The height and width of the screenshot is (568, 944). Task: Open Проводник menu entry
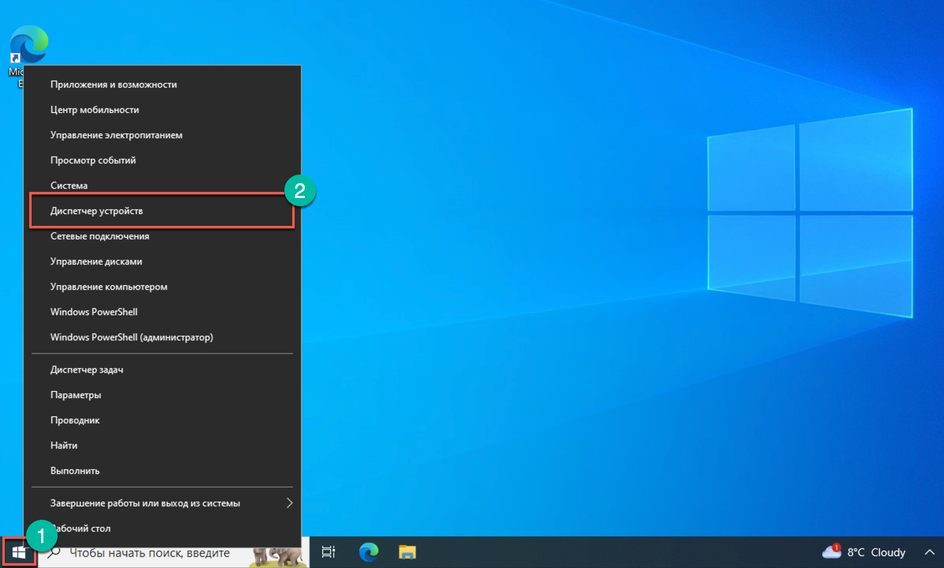pyautogui.click(x=162, y=420)
